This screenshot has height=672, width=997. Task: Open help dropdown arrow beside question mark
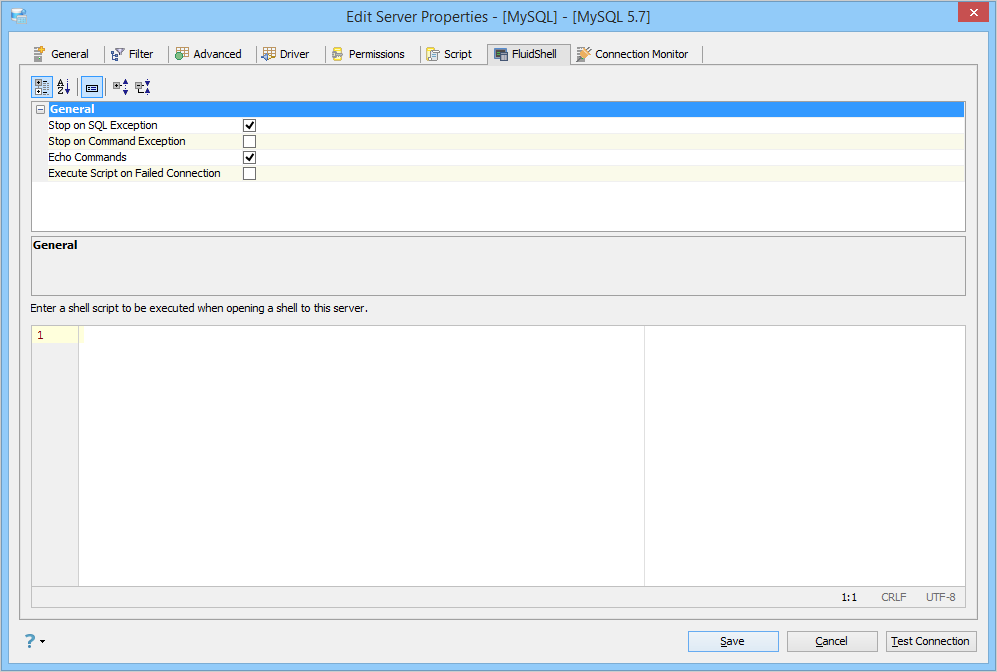click(43, 641)
